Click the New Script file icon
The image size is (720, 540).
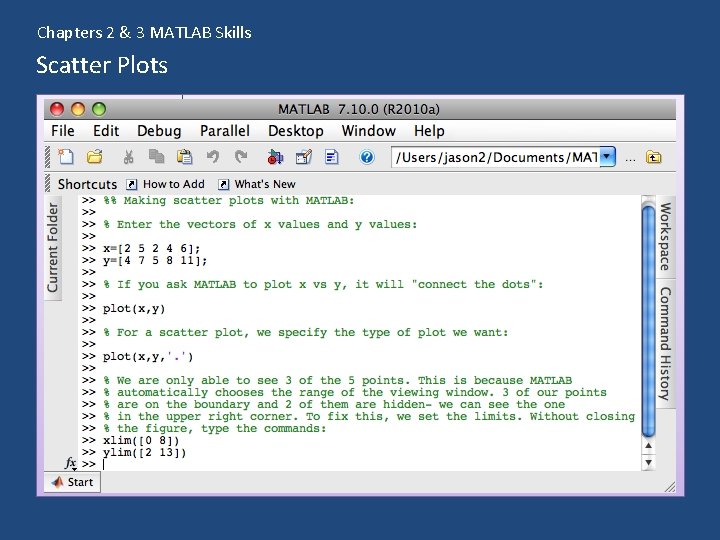click(x=65, y=157)
